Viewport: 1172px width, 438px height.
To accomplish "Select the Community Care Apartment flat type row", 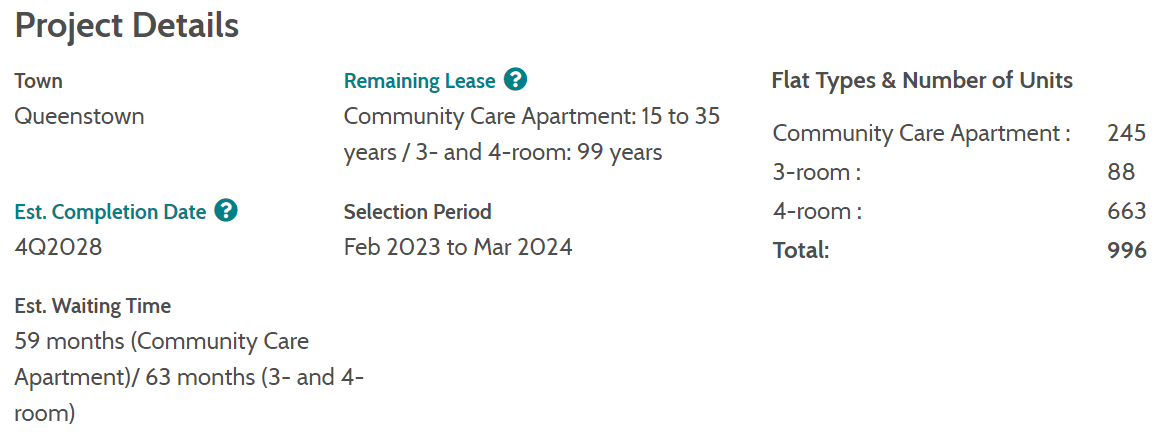I will [x=921, y=133].
